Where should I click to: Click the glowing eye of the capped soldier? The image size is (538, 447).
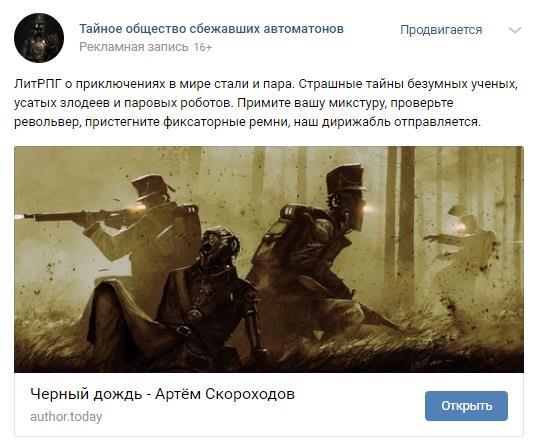tap(368, 208)
